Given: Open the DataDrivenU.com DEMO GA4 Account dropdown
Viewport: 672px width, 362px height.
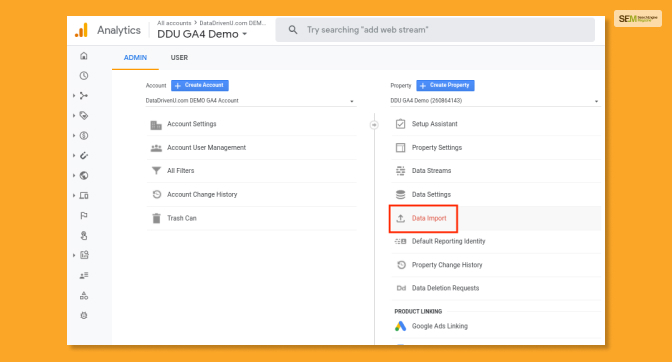Looking at the screenshot, I should pos(251,101).
